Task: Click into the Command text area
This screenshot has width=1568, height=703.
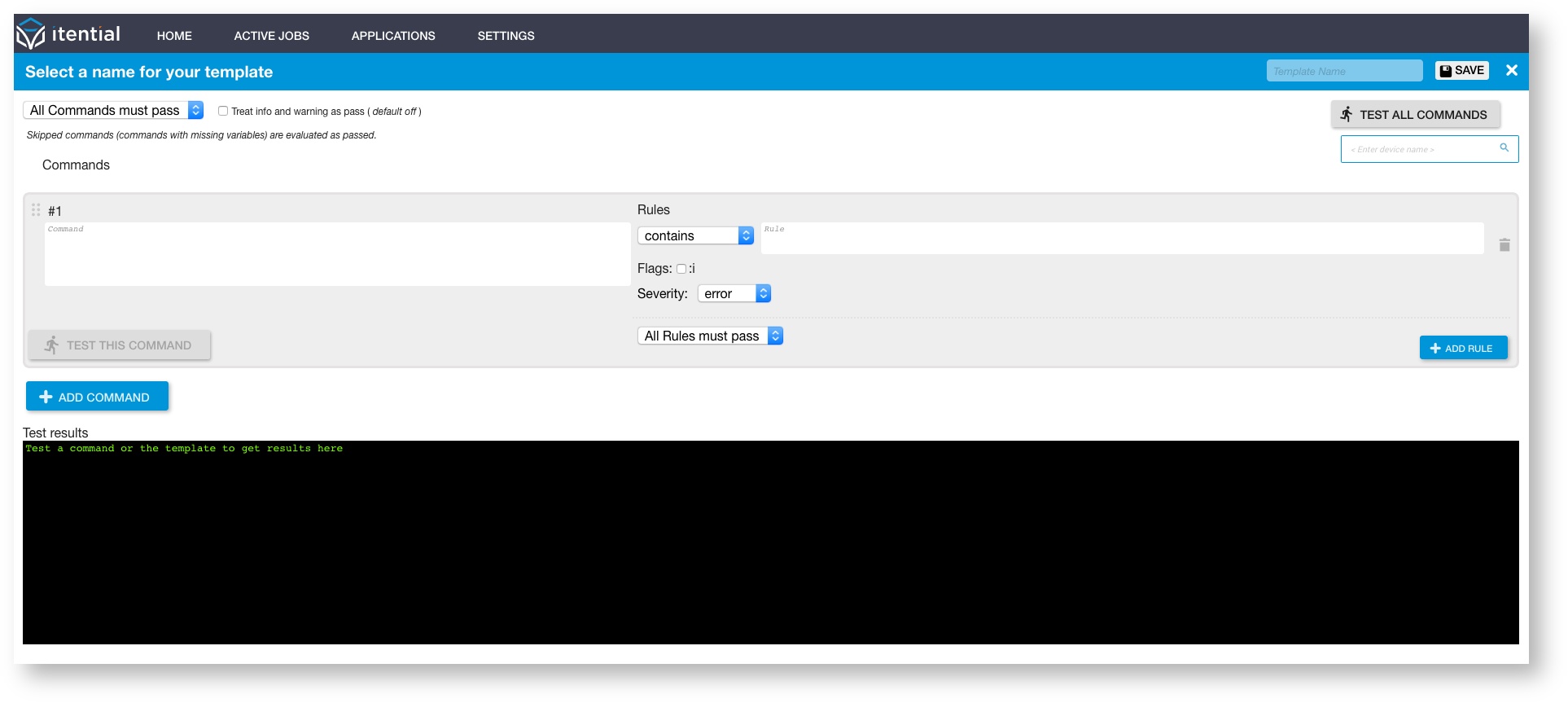Action: (337, 254)
